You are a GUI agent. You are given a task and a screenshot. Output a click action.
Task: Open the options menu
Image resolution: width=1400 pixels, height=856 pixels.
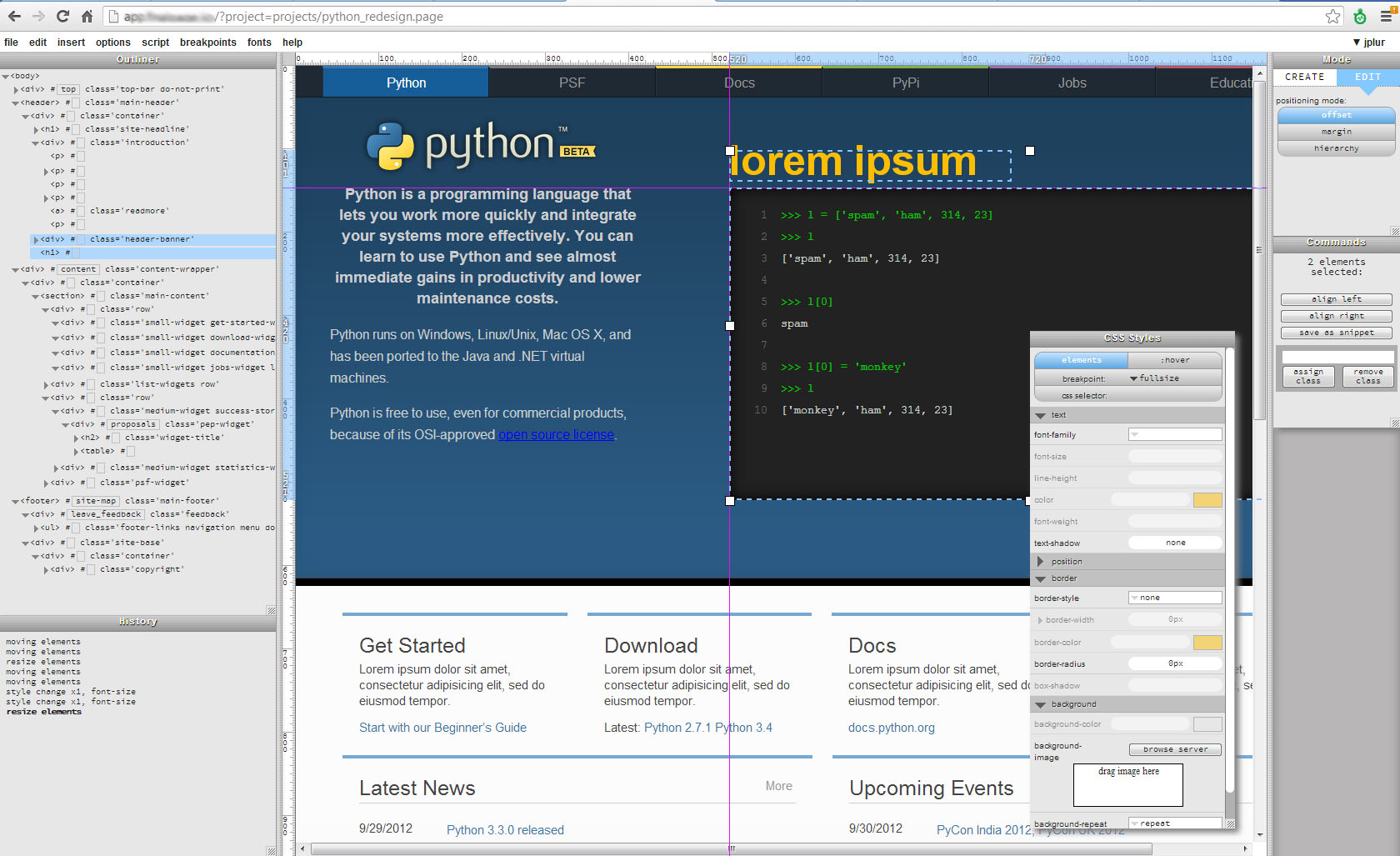(x=112, y=43)
